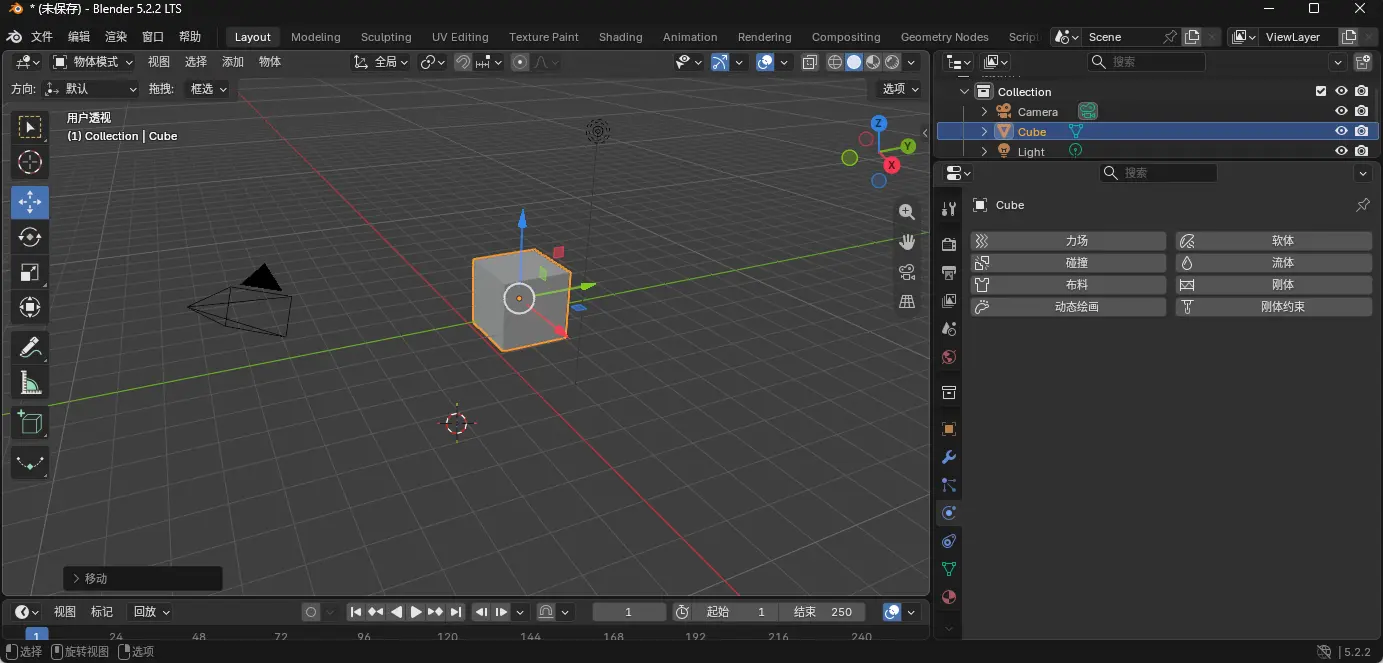Open the World properties tab
The width and height of the screenshot is (1383, 663).
coord(949,356)
